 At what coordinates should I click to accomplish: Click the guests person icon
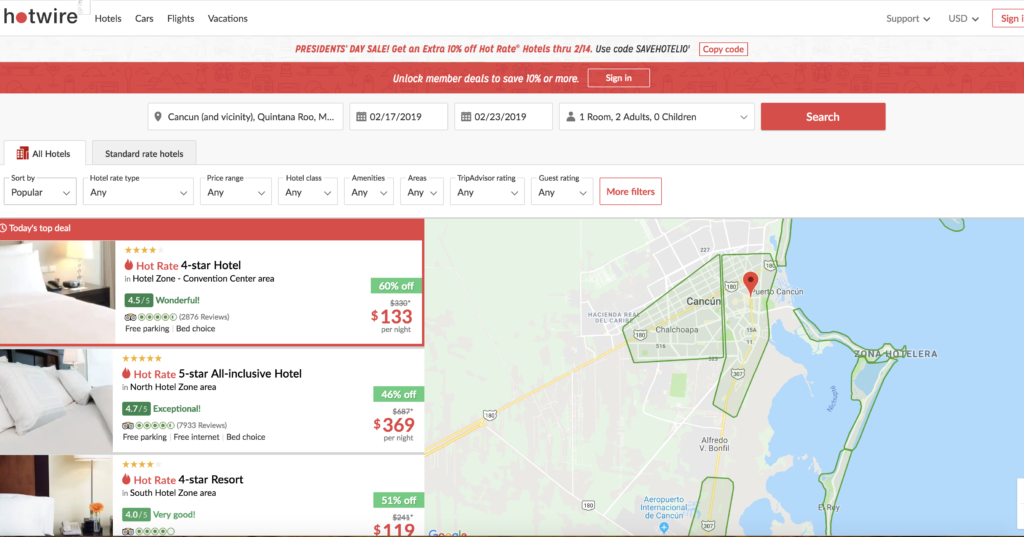coord(570,117)
